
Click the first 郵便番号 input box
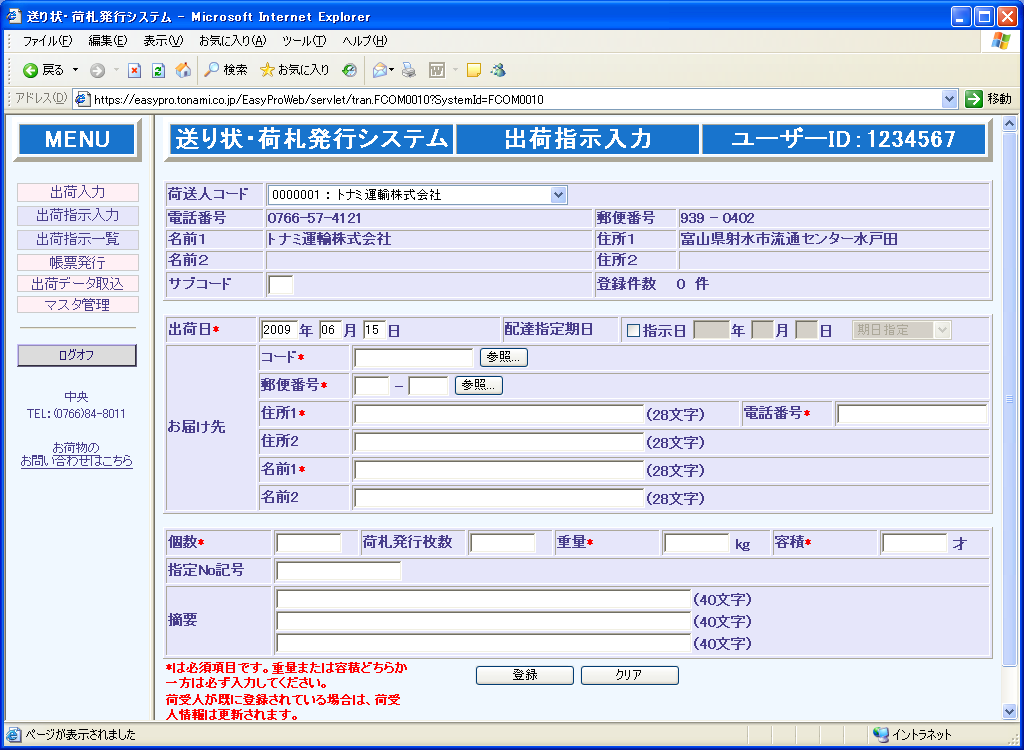click(x=372, y=386)
